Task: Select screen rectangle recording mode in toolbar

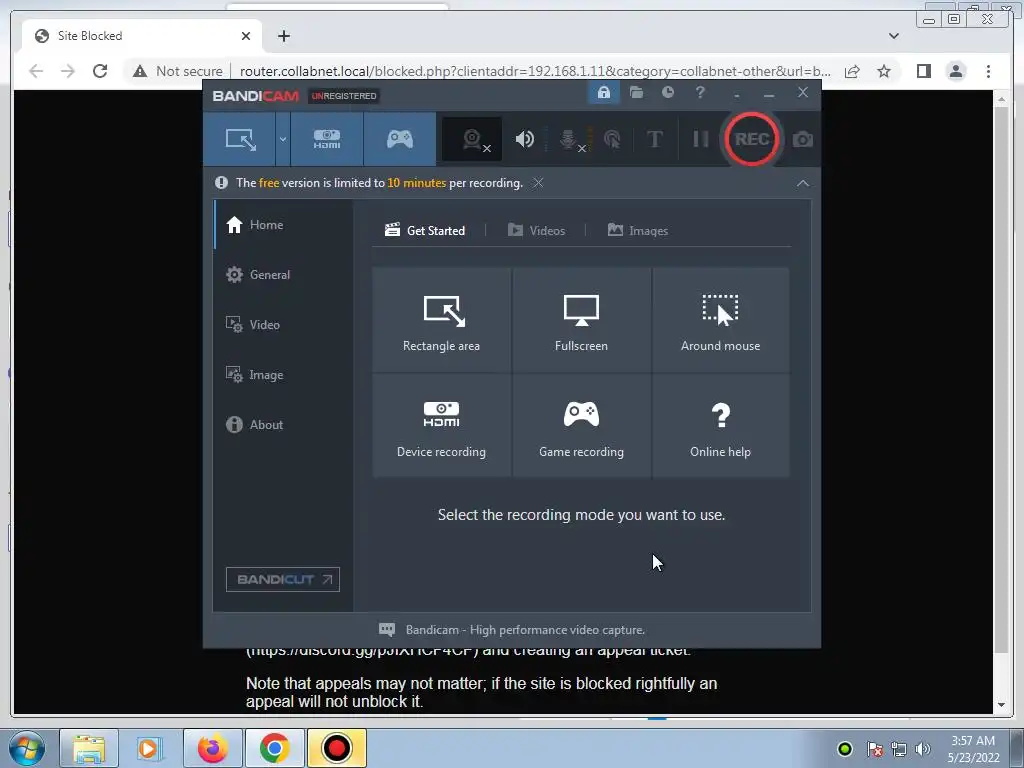Action: (240, 139)
